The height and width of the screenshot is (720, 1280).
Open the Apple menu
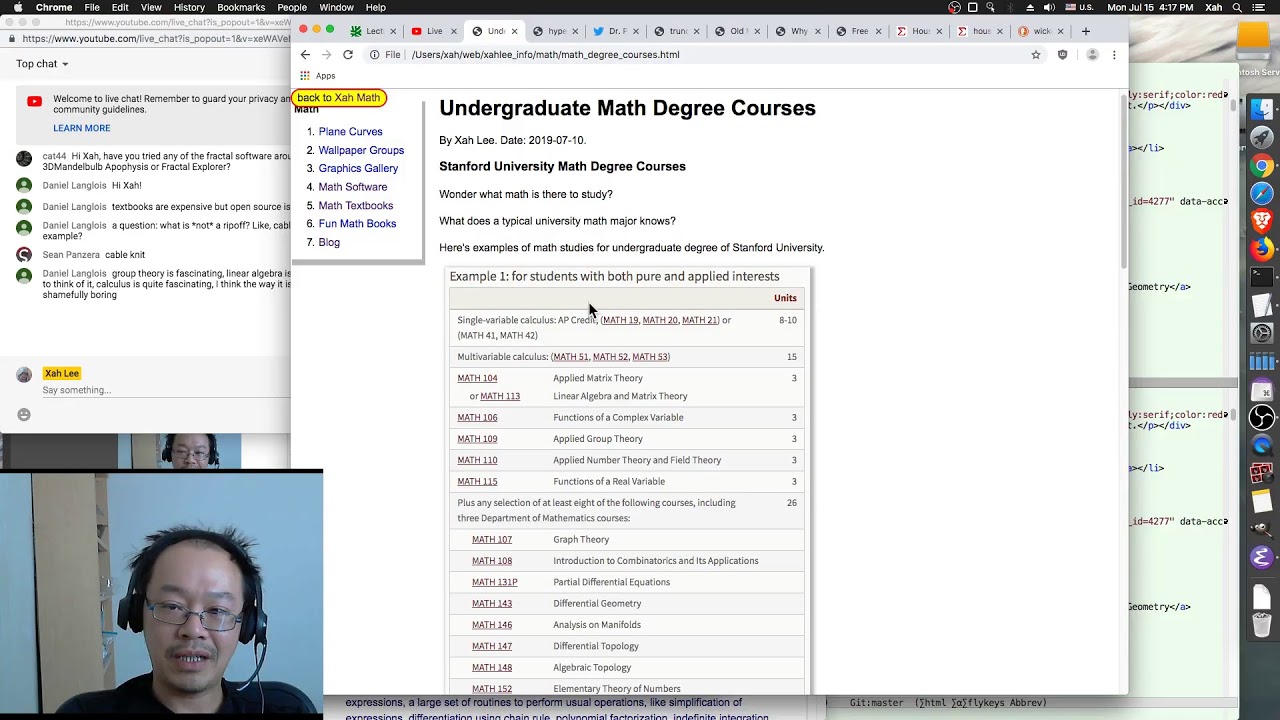17,7
